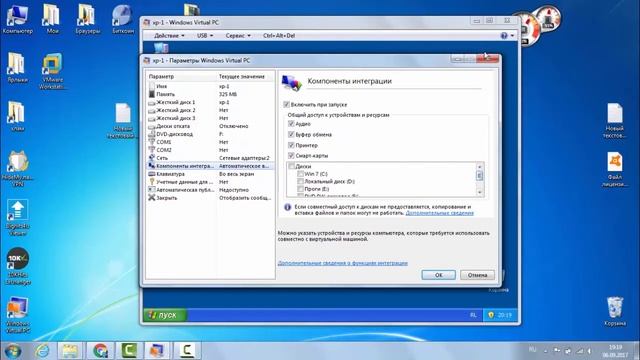This screenshot has height=360, width=640.
Task: Open Дополнительные сведения link about disk sharing
Action: 440,213
